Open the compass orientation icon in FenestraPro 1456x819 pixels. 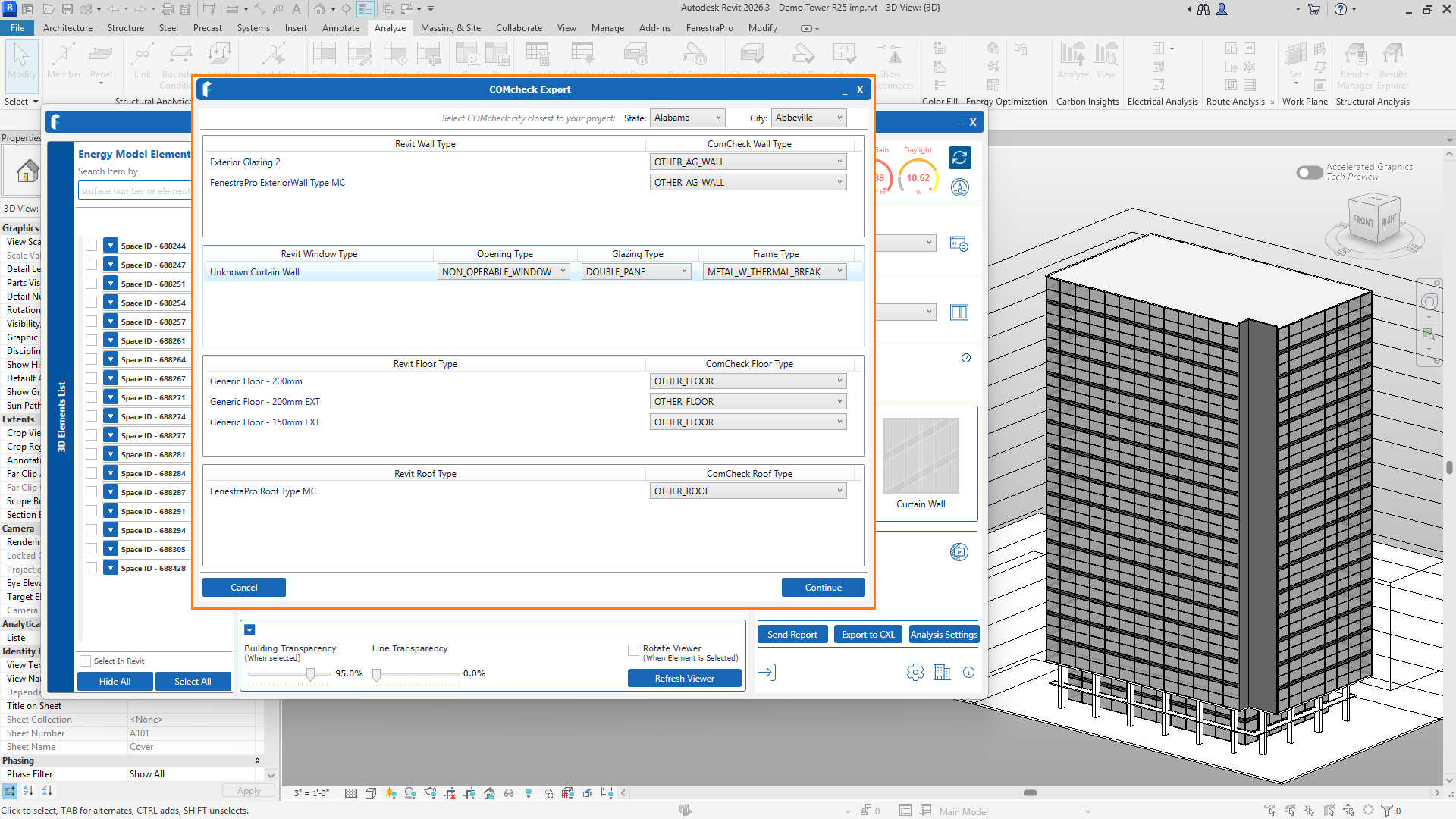tap(960, 187)
